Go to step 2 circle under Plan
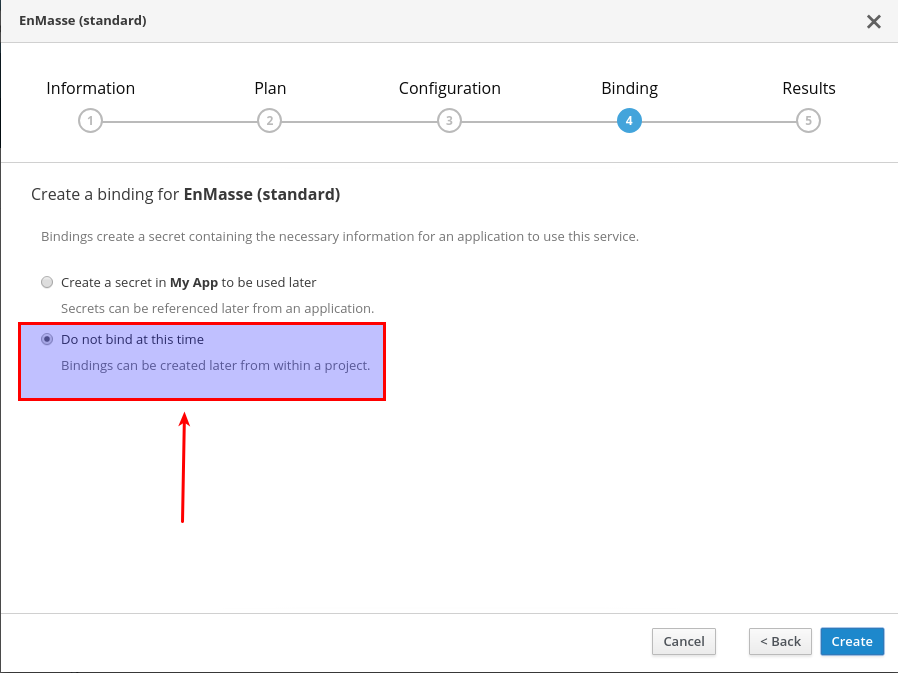Screen dimensions: 898x673 [x=270, y=121]
